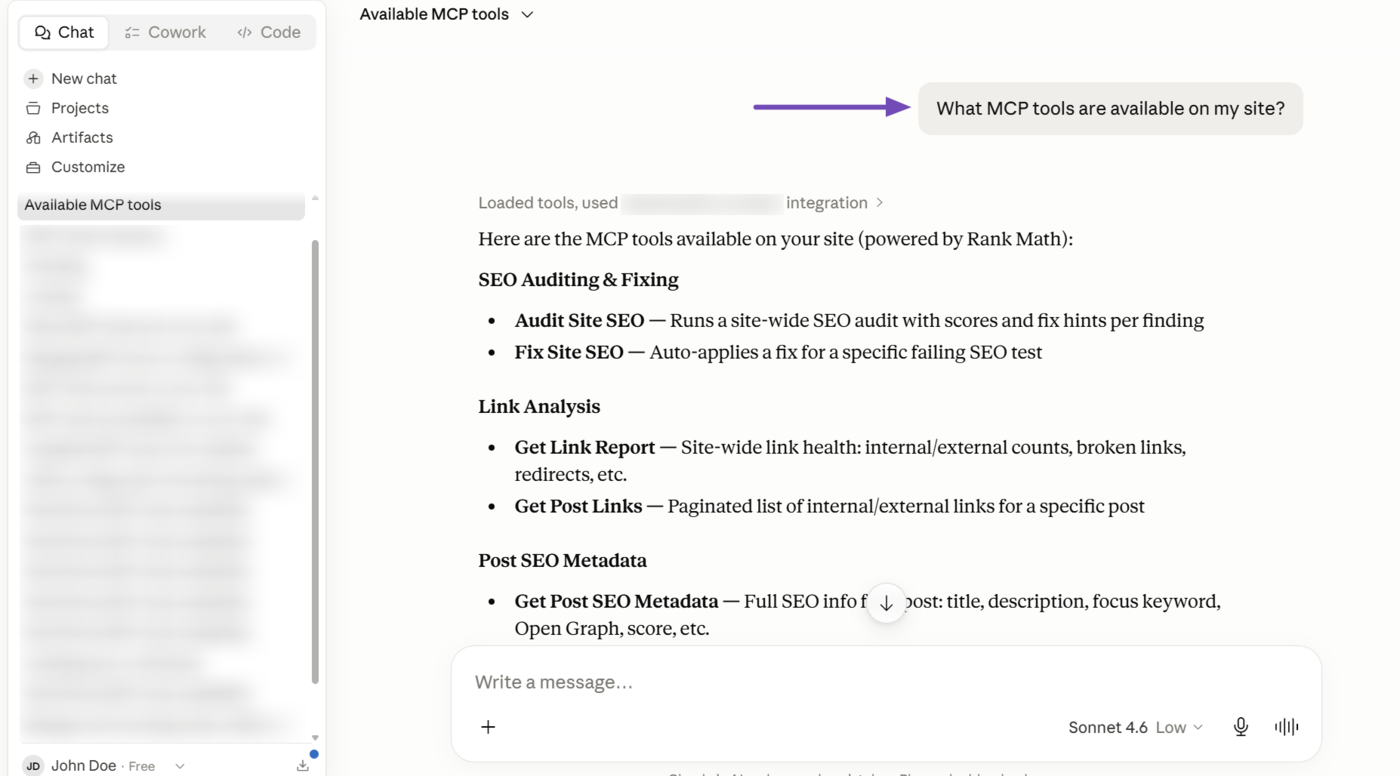
Task: Start a New chat
Action: (x=84, y=78)
